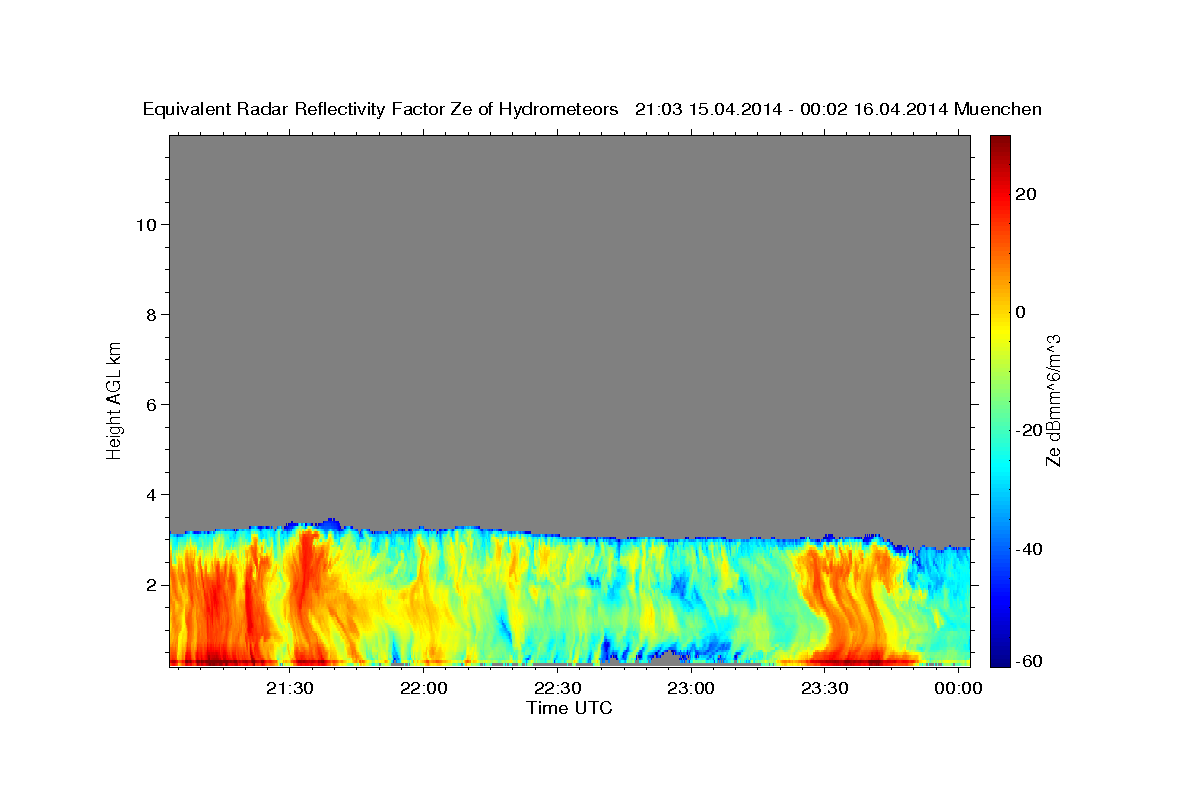Click the colorbar tick label '-20'
The image size is (1200, 800).
[1029, 430]
